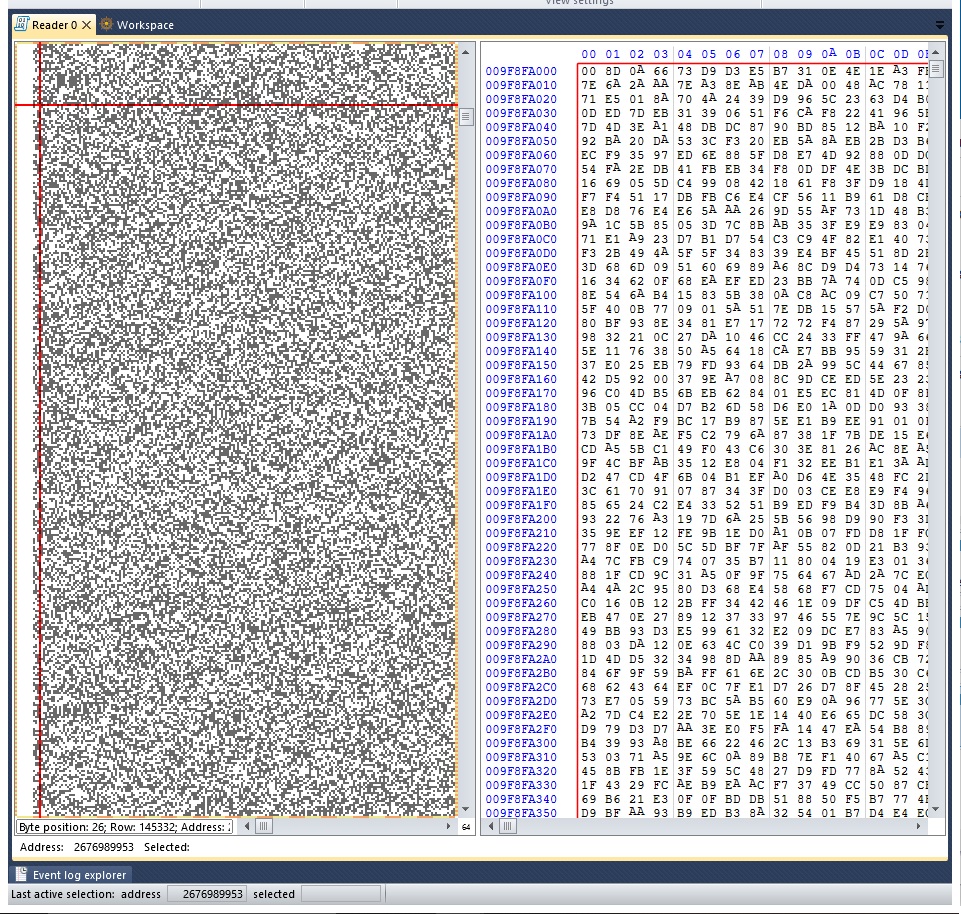961x914 pixels.
Task: Close the Reader 0 tab
Action: pos(87,25)
